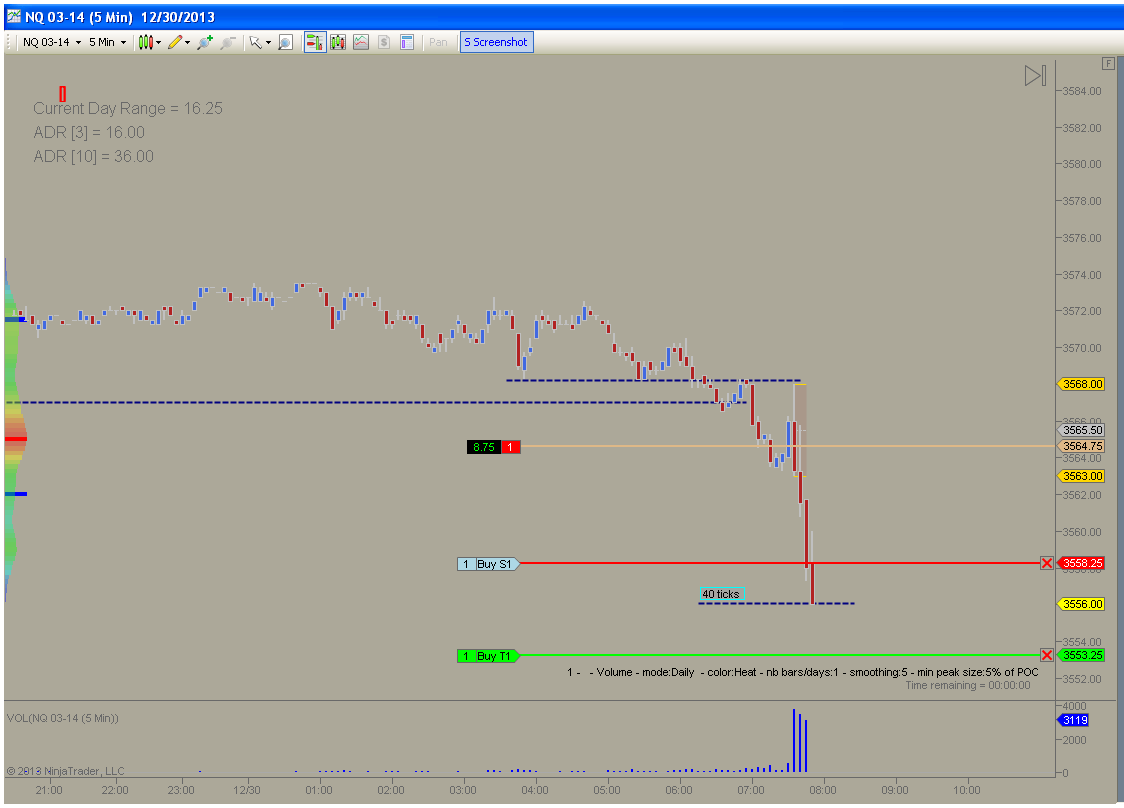Click the Current Day Range text
1124x808 pixels.
(x=128, y=108)
